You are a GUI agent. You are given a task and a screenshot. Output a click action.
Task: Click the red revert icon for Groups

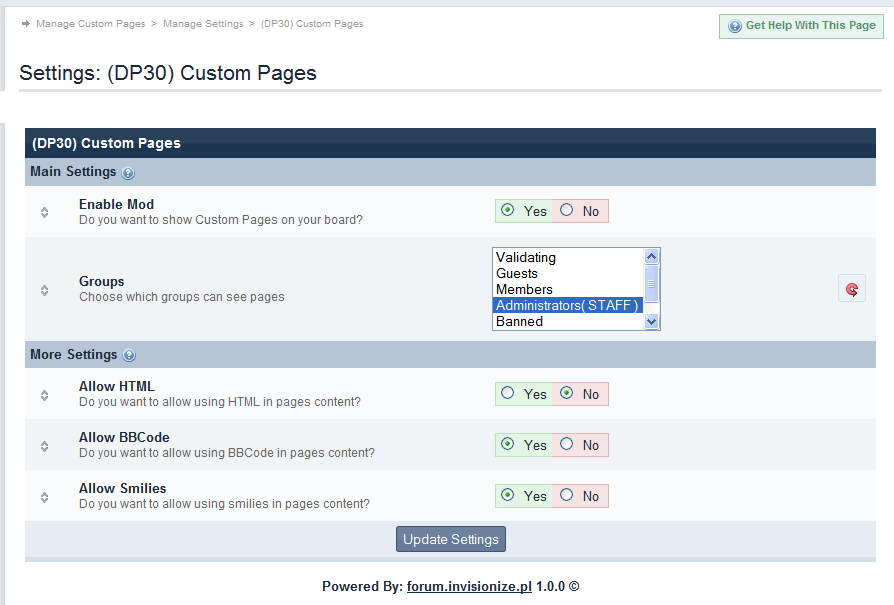click(x=851, y=289)
